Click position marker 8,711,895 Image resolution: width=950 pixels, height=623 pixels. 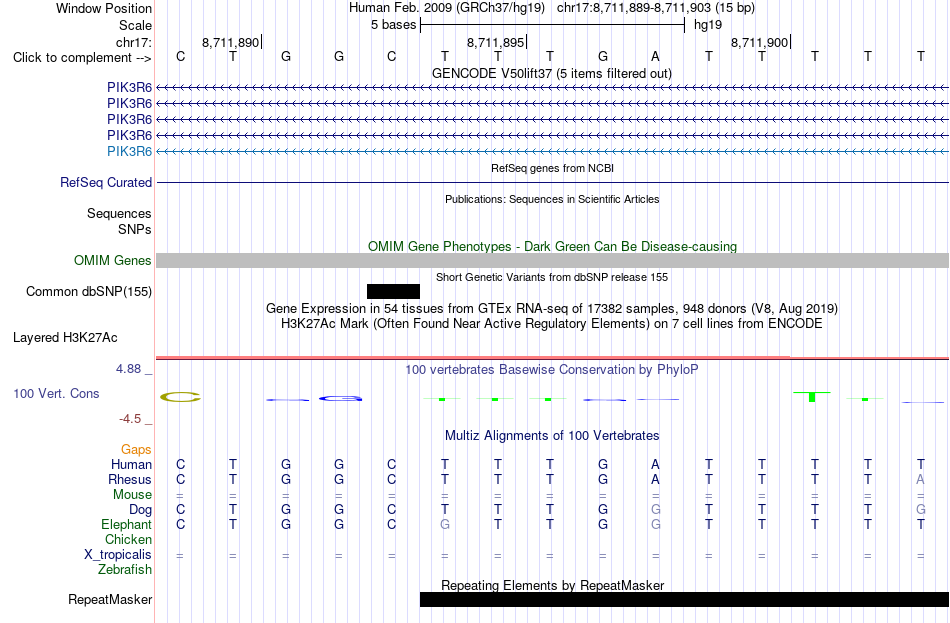tap(496, 42)
